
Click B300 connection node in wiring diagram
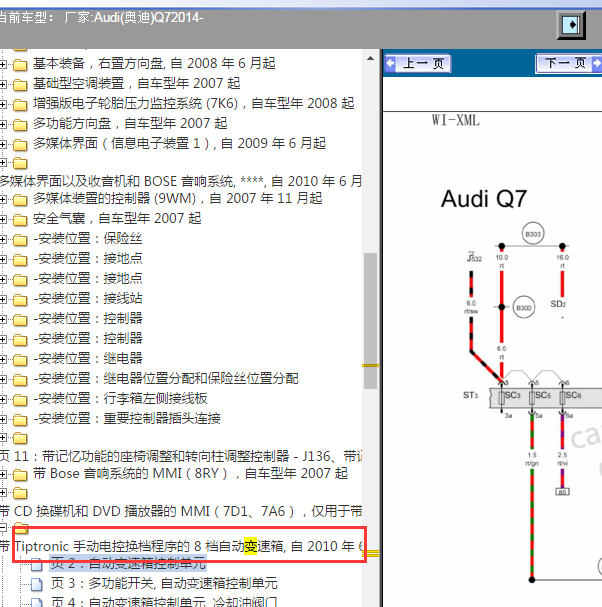[x=524, y=308]
